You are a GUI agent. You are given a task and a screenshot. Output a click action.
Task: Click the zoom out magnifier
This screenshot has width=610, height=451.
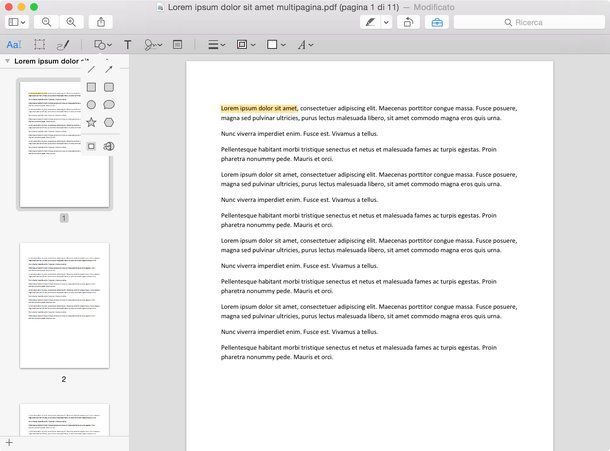pyautogui.click(x=46, y=22)
